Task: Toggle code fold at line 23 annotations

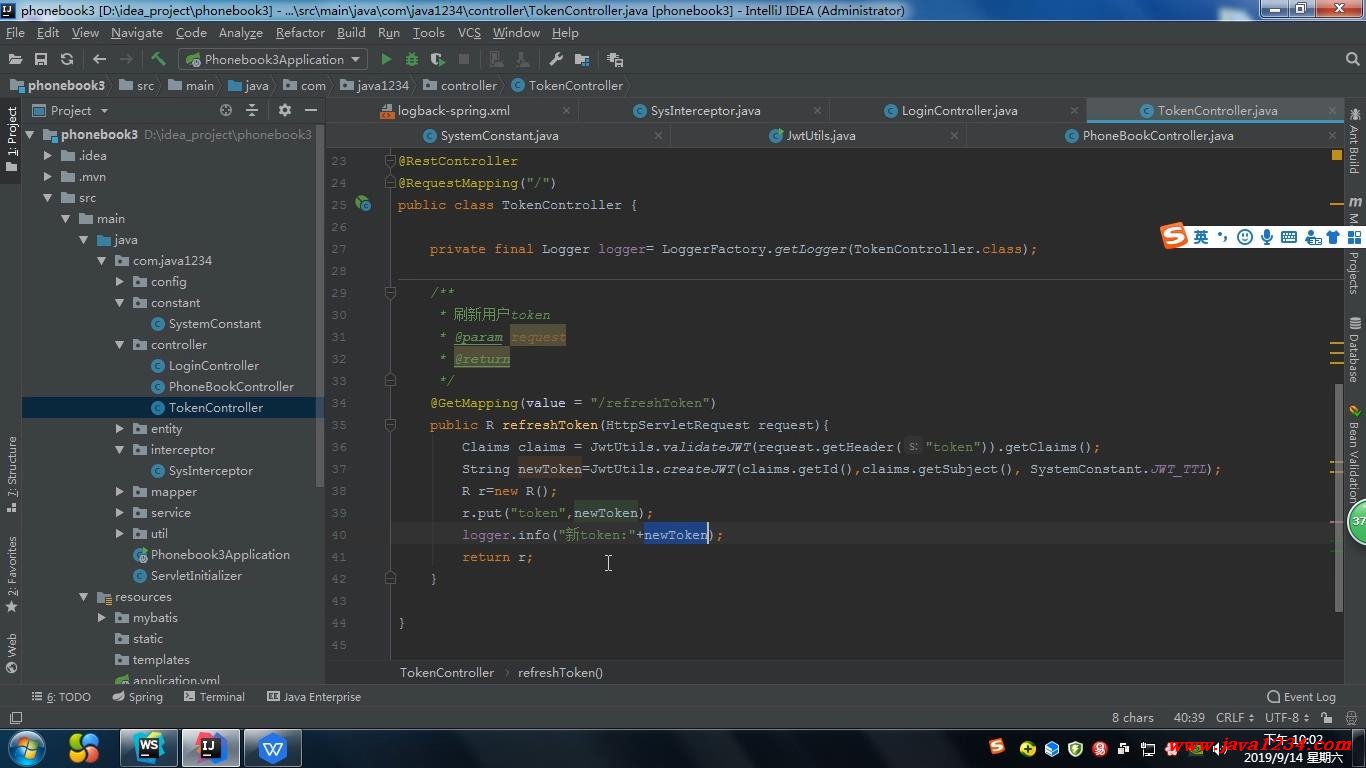Action: click(390, 160)
